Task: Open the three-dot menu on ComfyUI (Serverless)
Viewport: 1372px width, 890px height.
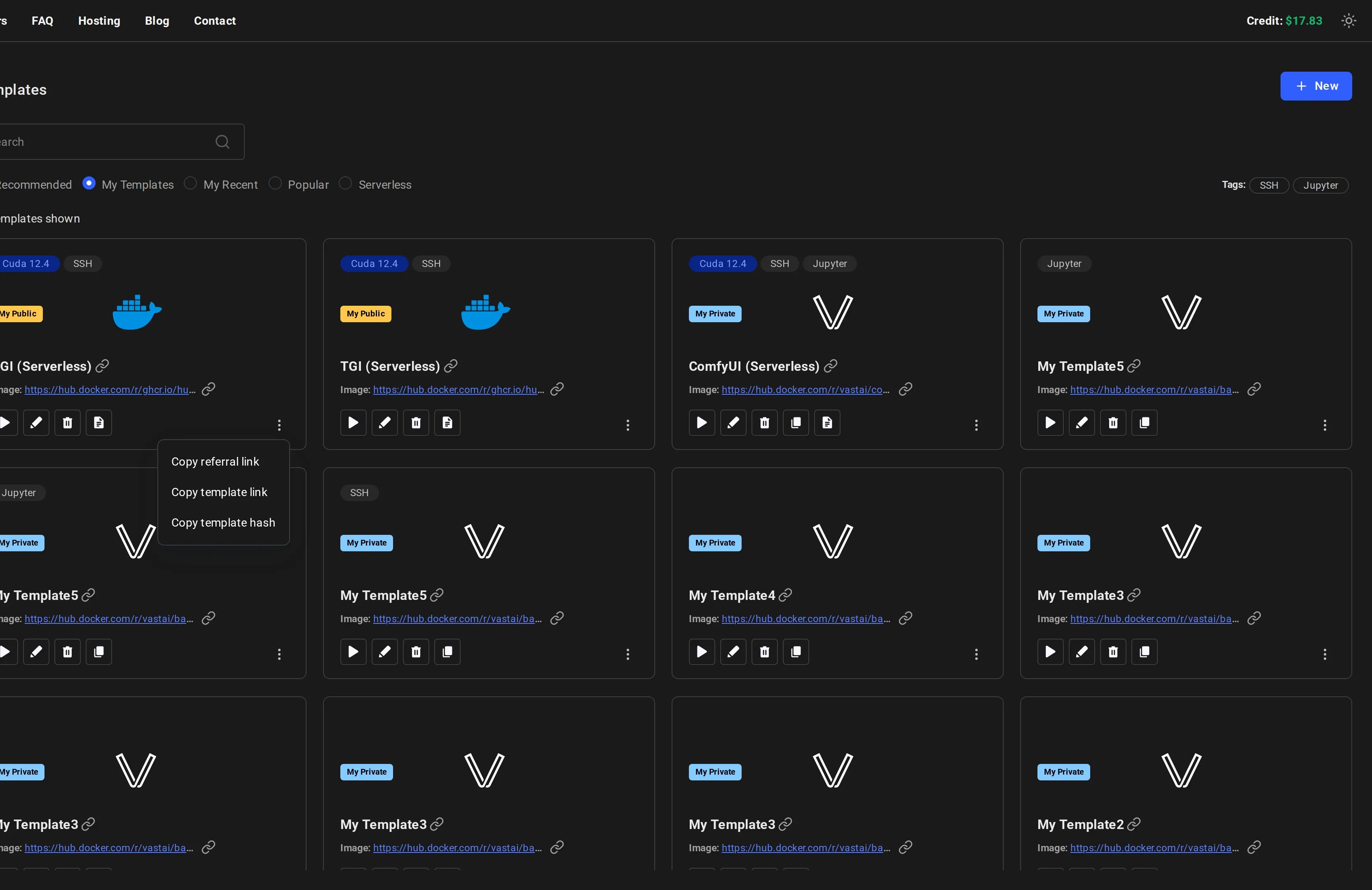Action: [976, 425]
